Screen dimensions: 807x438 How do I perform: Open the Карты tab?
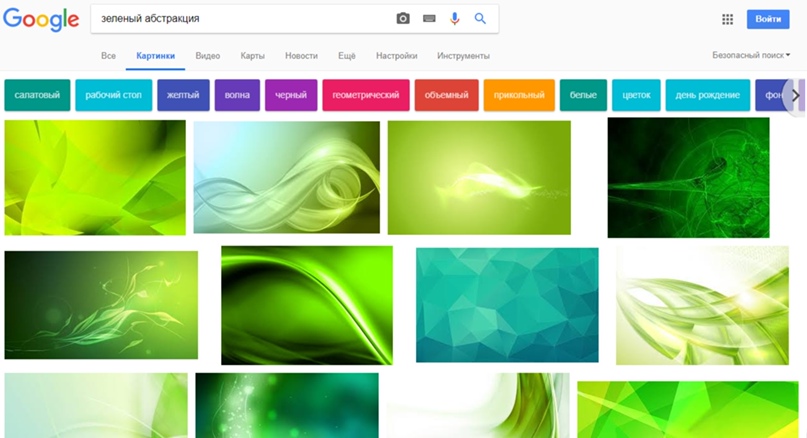coord(252,56)
